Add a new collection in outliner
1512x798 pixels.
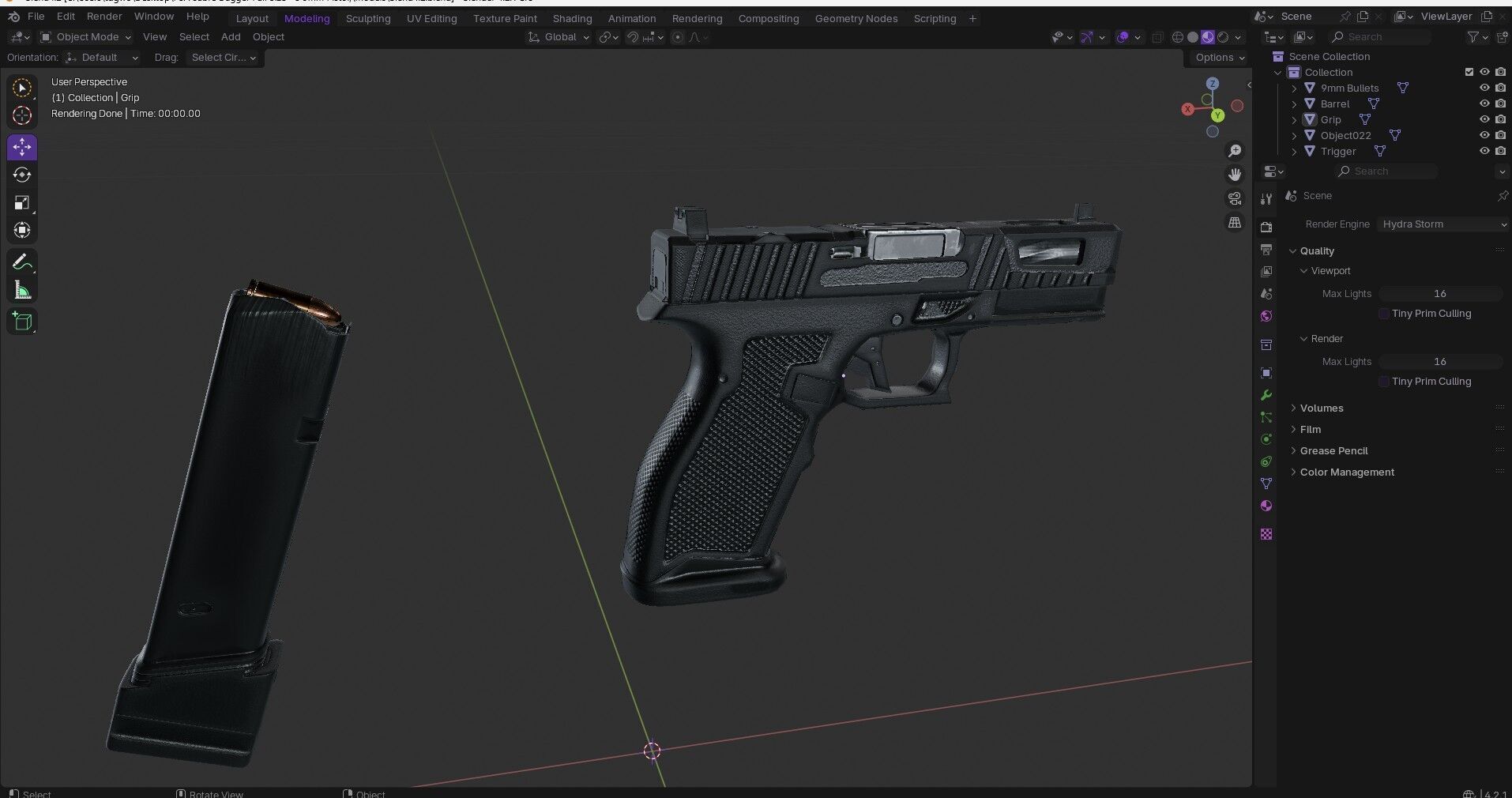[x=1503, y=37]
